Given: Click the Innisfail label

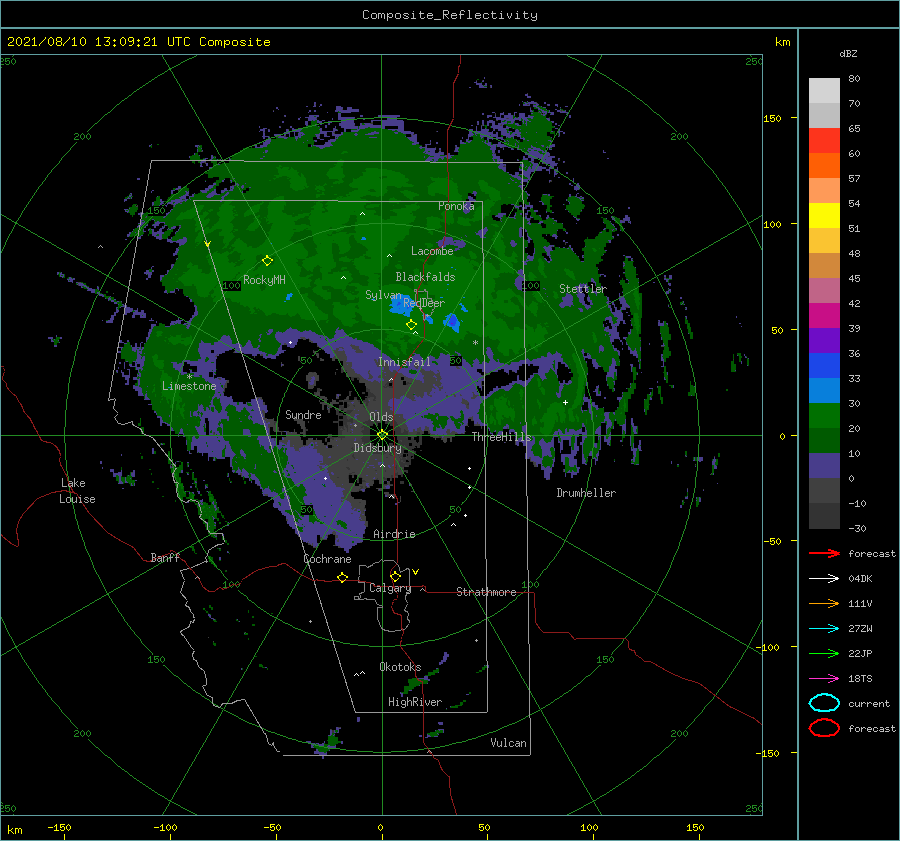Looking at the screenshot, I should [404, 362].
